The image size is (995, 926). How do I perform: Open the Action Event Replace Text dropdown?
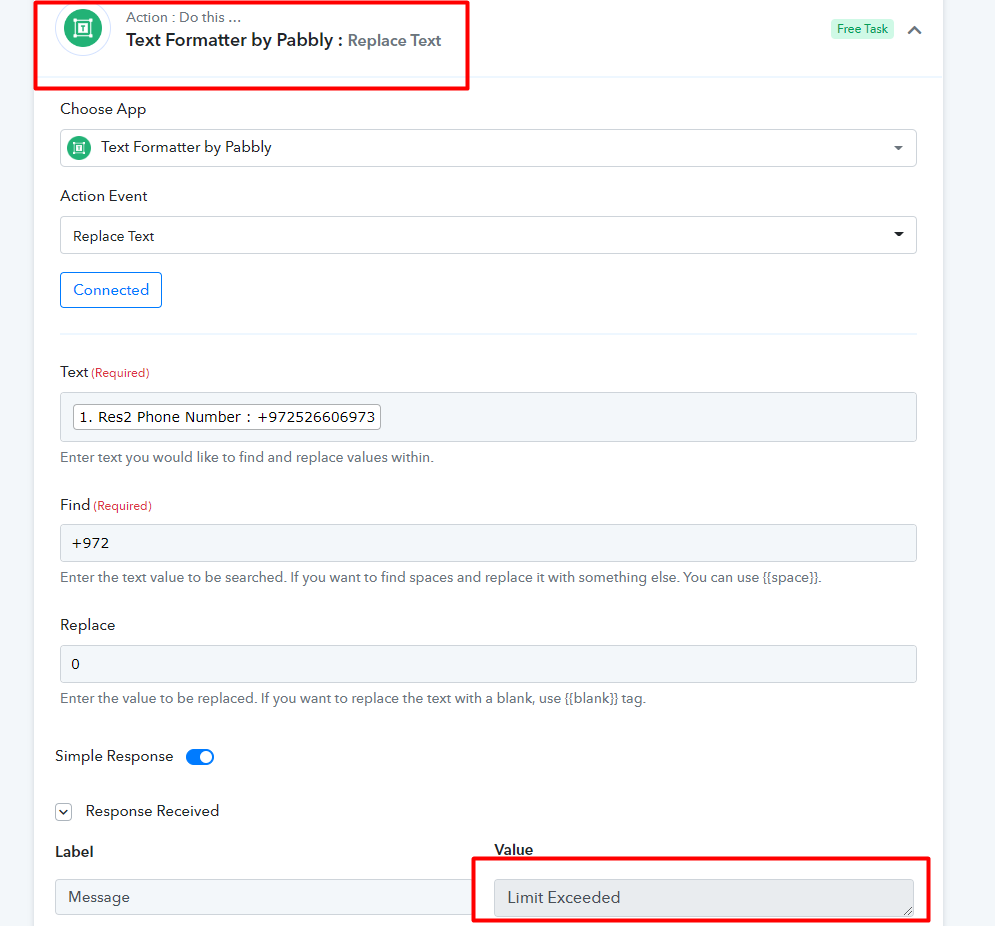[488, 235]
